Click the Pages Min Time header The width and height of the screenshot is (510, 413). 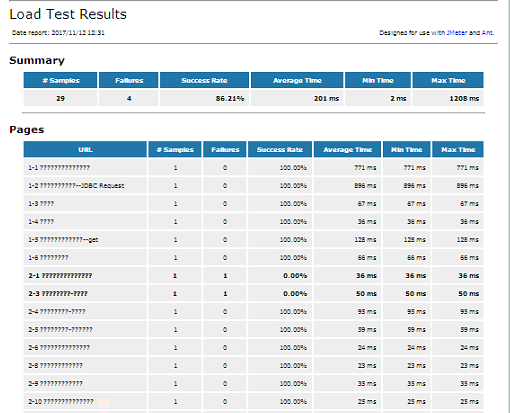pyautogui.click(x=407, y=149)
